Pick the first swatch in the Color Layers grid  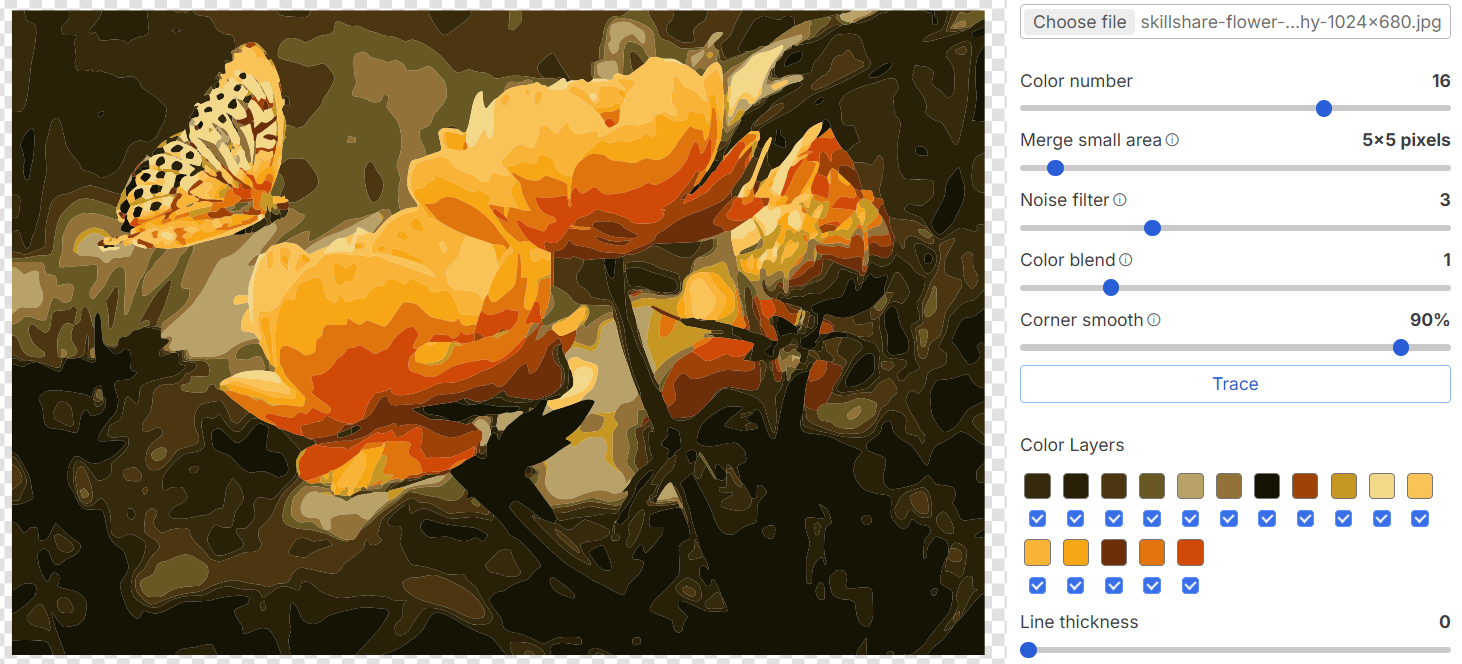[1037, 486]
